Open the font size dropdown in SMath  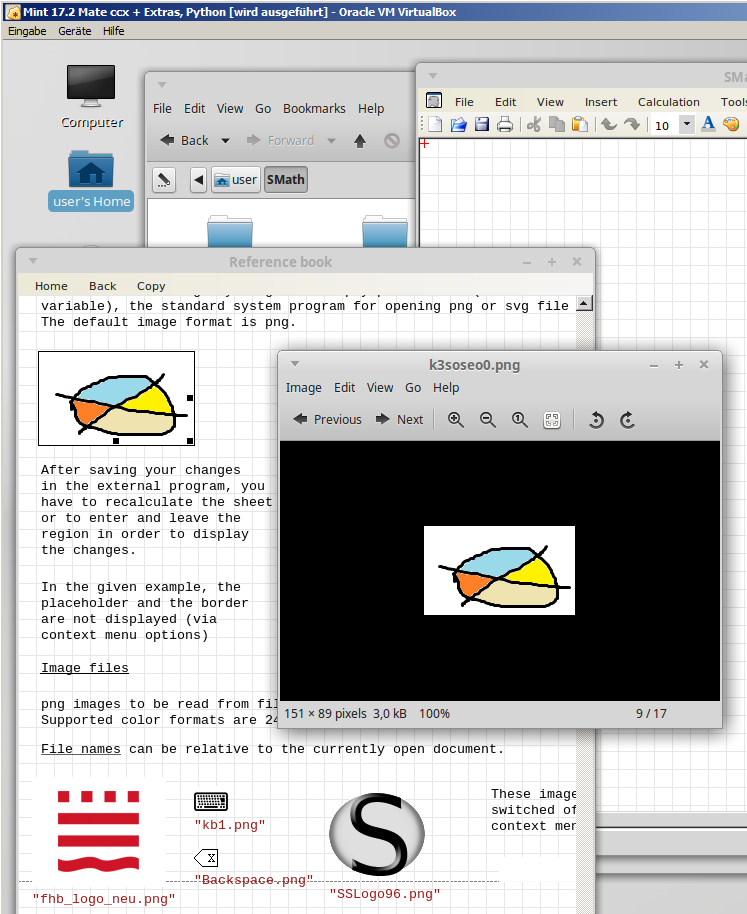[687, 125]
